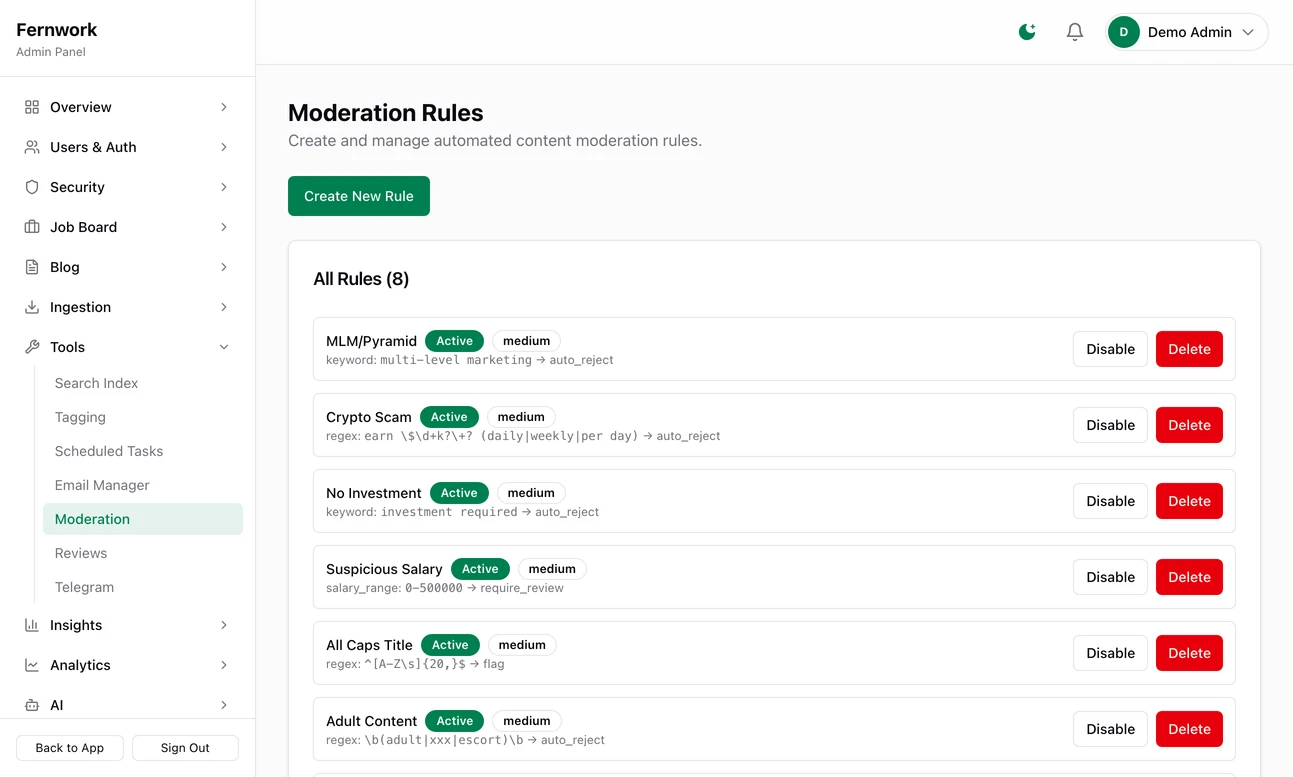The width and height of the screenshot is (1293, 777).
Task: Open Tagging in Tools menu
Action: click(143, 417)
